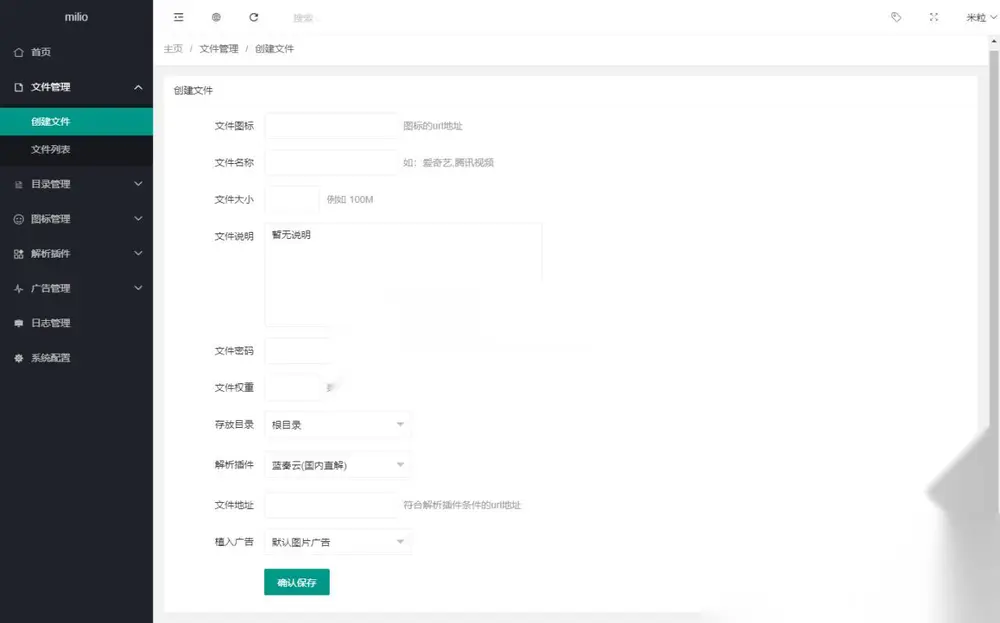Click the 例如 100M hint text
This screenshot has height=623, width=1000.
[350, 200]
